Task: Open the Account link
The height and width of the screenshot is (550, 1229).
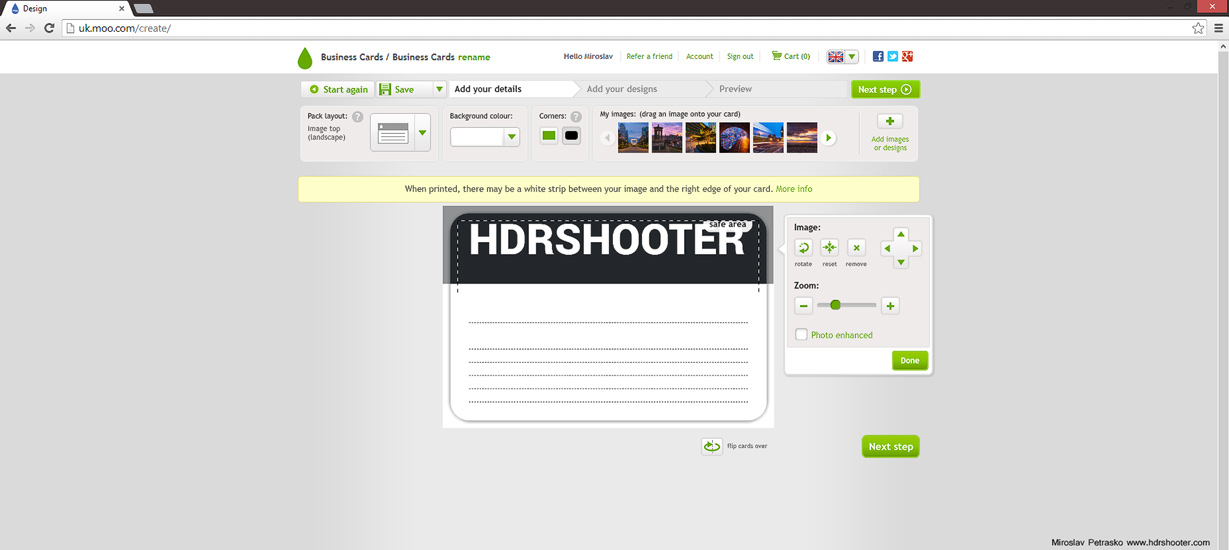Action: coord(699,56)
